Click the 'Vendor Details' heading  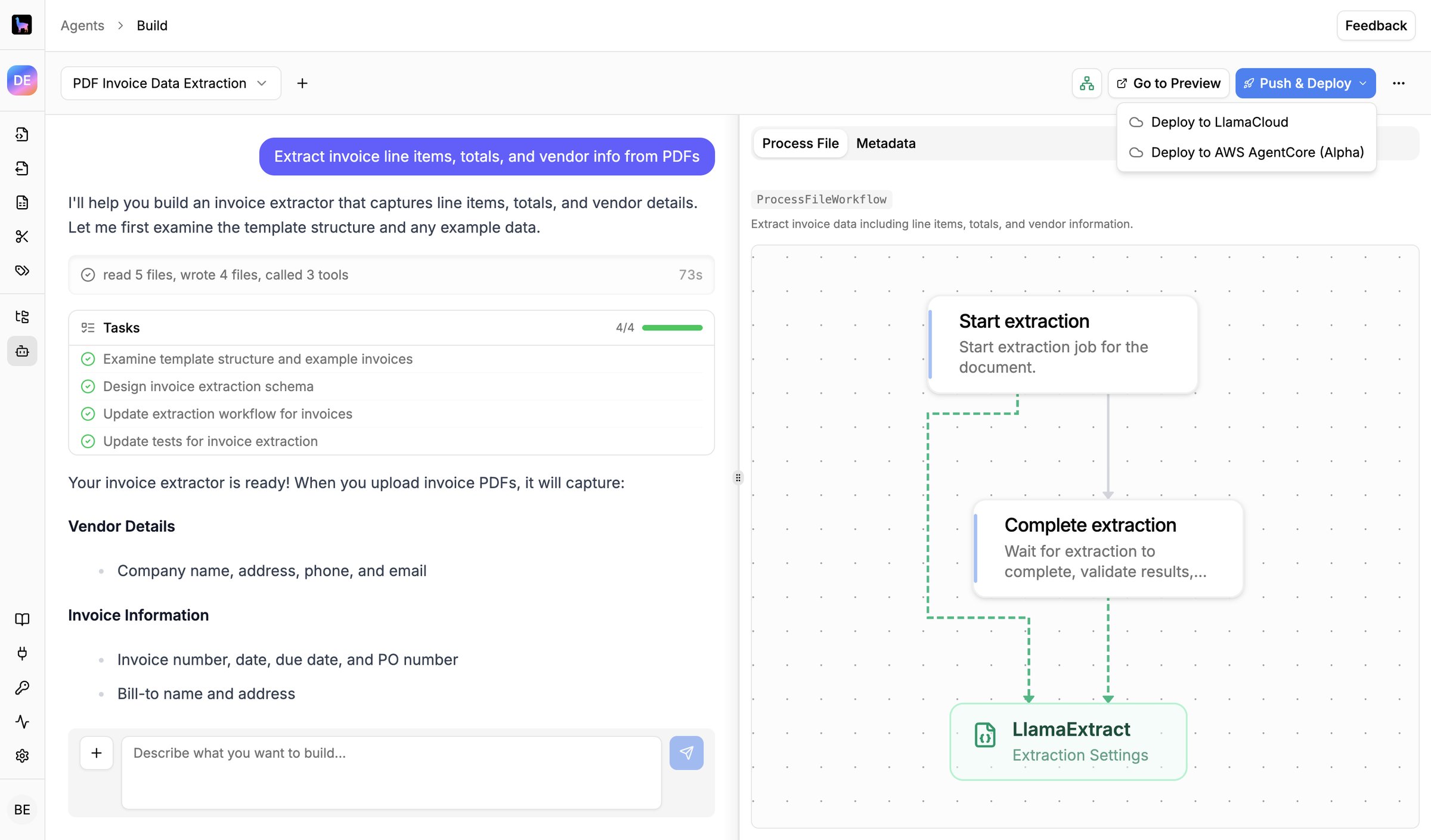click(x=122, y=526)
